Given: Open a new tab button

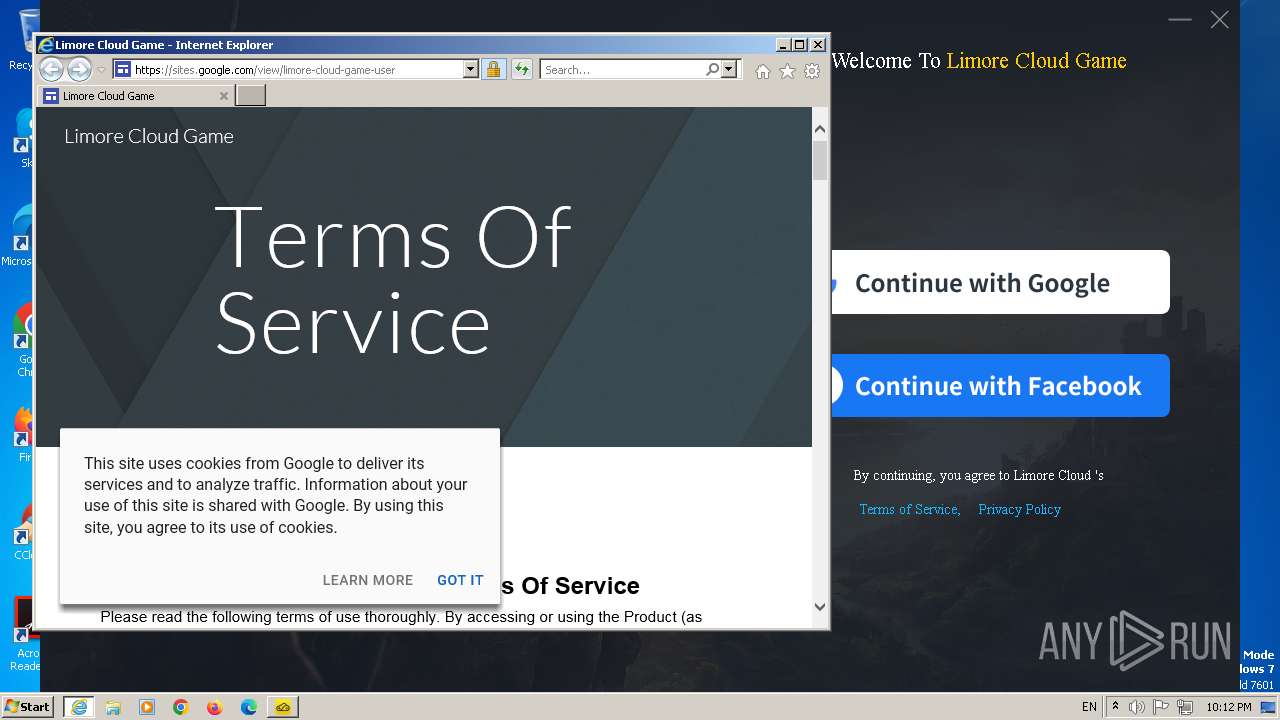Looking at the screenshot, I should click(x=251, y=95).
